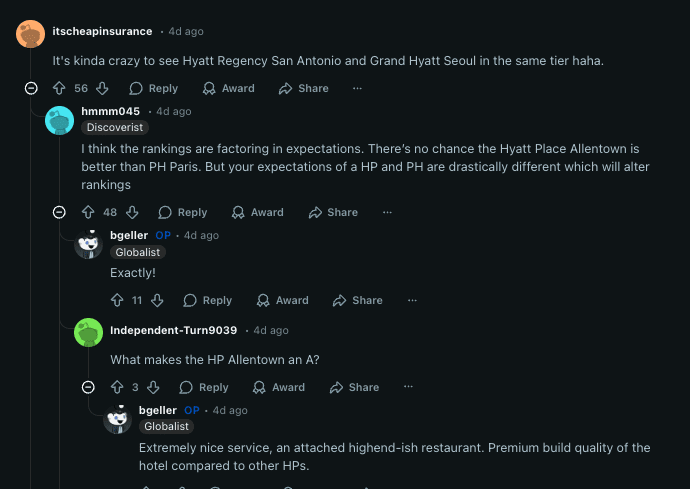This screenshot has width=690, height=489.
Task: Downvote hmmm045's comment with 48 points
Action: pyautogui.click(x=132, y=212)
